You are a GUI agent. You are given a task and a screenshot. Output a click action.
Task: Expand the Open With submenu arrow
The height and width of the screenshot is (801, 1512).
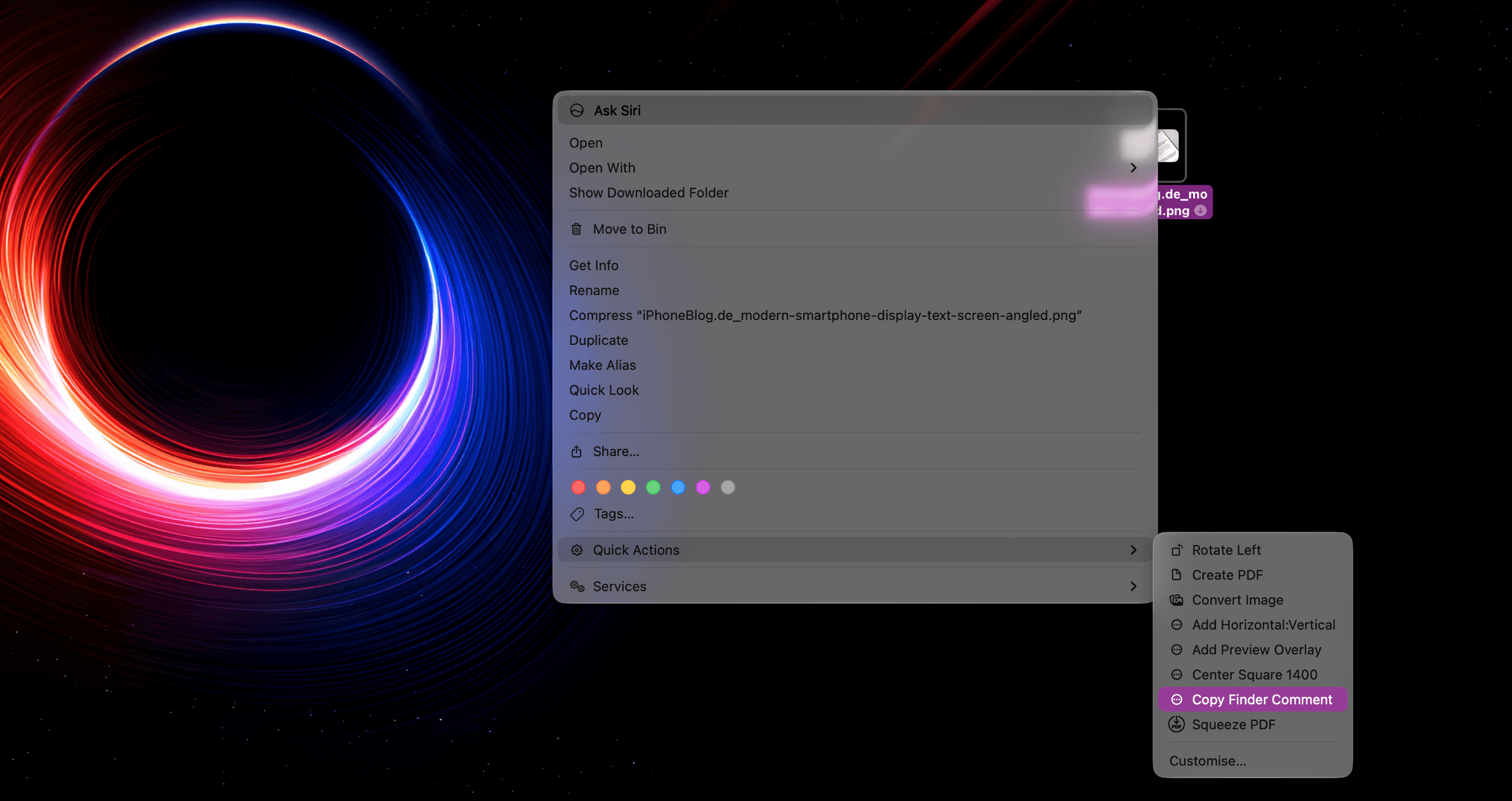click(1133, 168)
